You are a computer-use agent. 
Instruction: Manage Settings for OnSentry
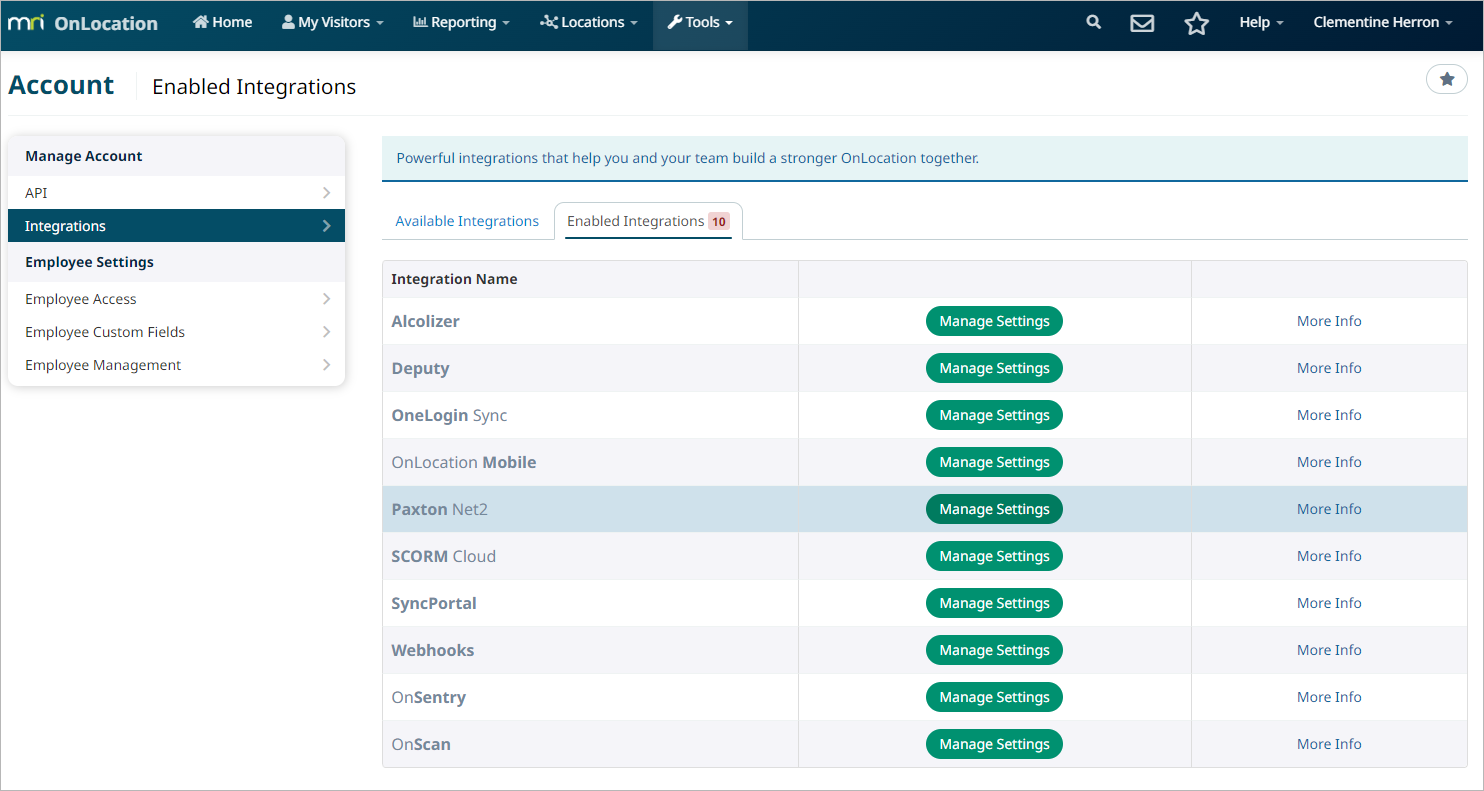[994, 697]
